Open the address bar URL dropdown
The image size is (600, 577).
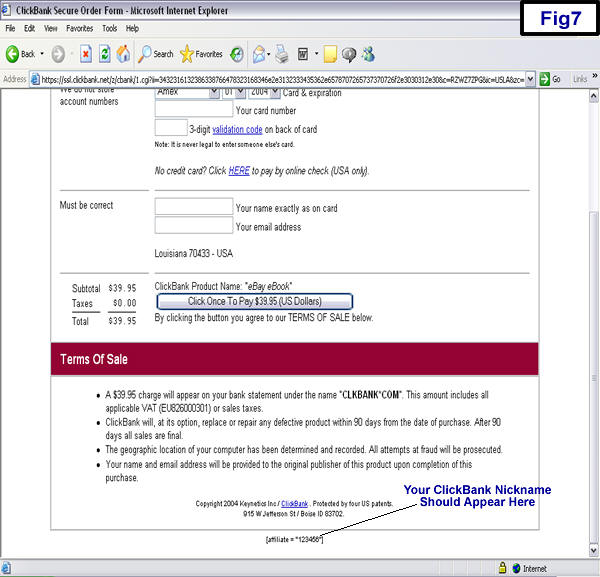click(x=530, y=79)
